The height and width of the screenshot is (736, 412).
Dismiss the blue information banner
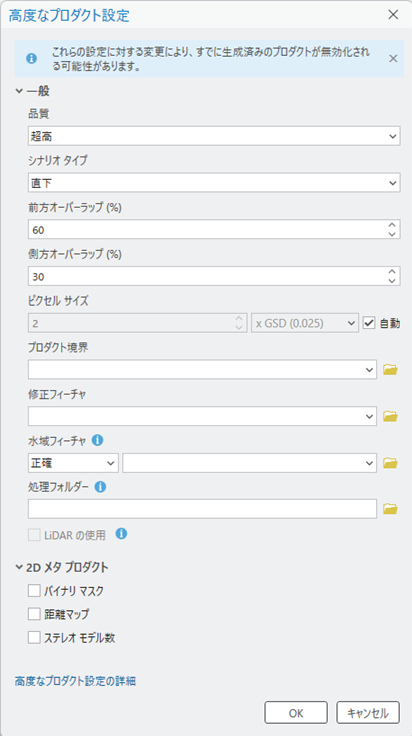pyautogui.click(x=393, y=59)
